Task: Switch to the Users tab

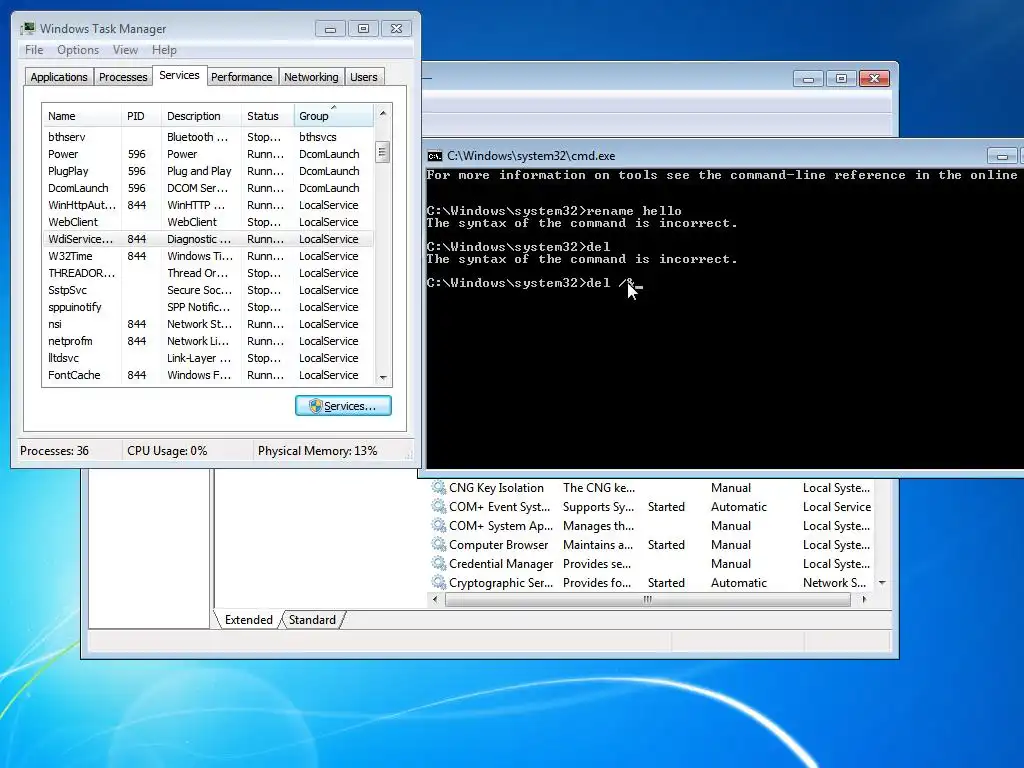Action: 364,77
